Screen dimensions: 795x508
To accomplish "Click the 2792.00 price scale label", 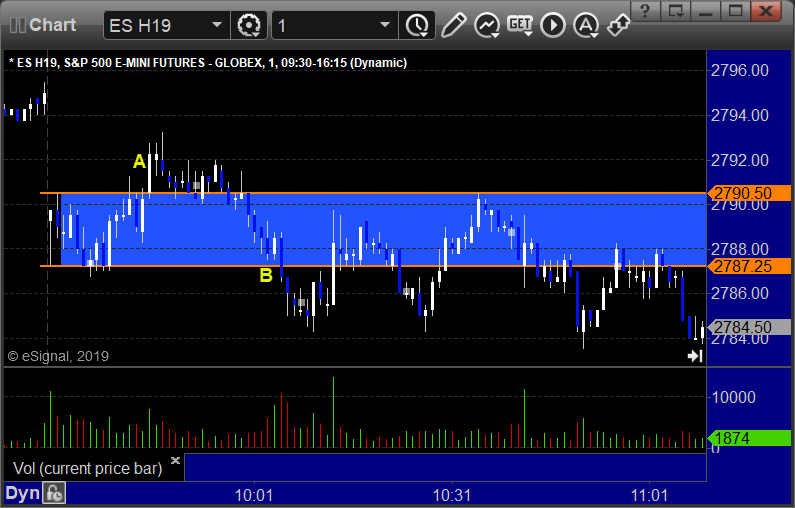I will tap(740, 161).
